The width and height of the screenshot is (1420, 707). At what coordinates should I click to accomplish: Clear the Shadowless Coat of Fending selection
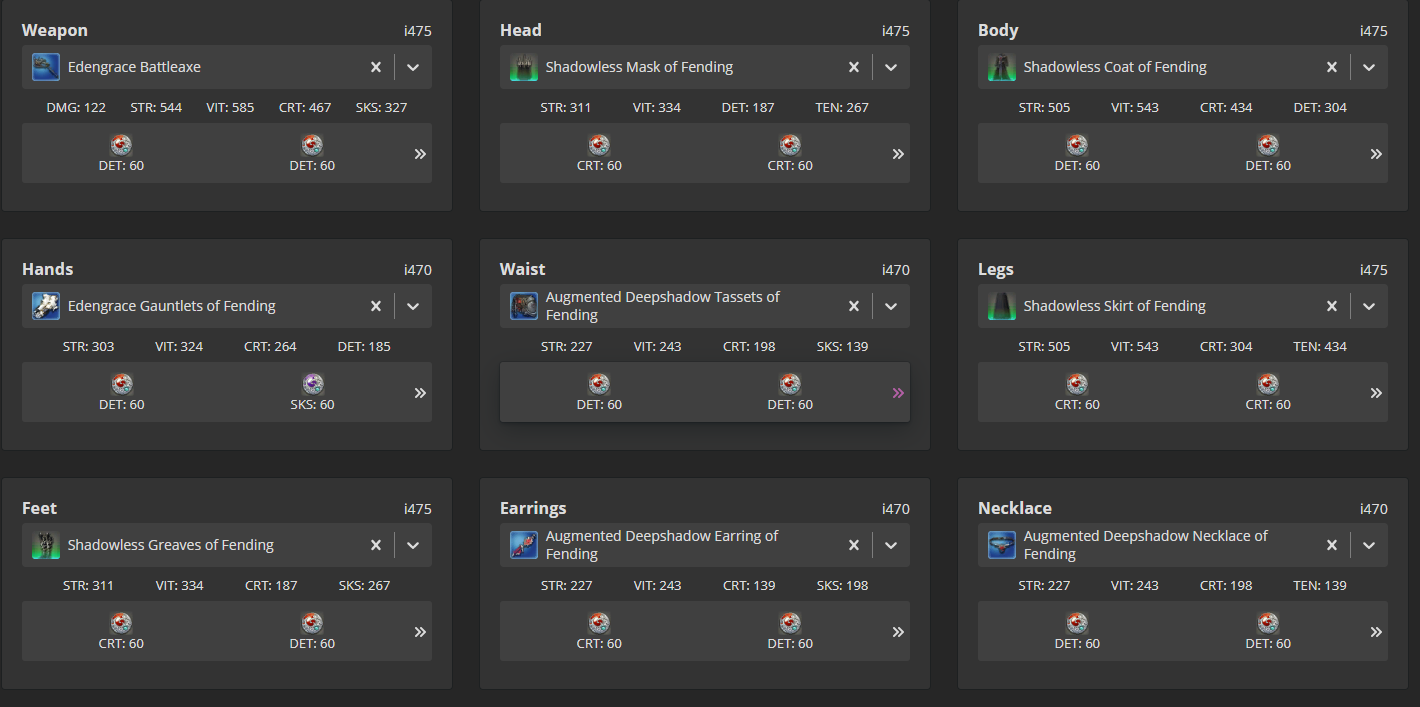(1332, 67)
